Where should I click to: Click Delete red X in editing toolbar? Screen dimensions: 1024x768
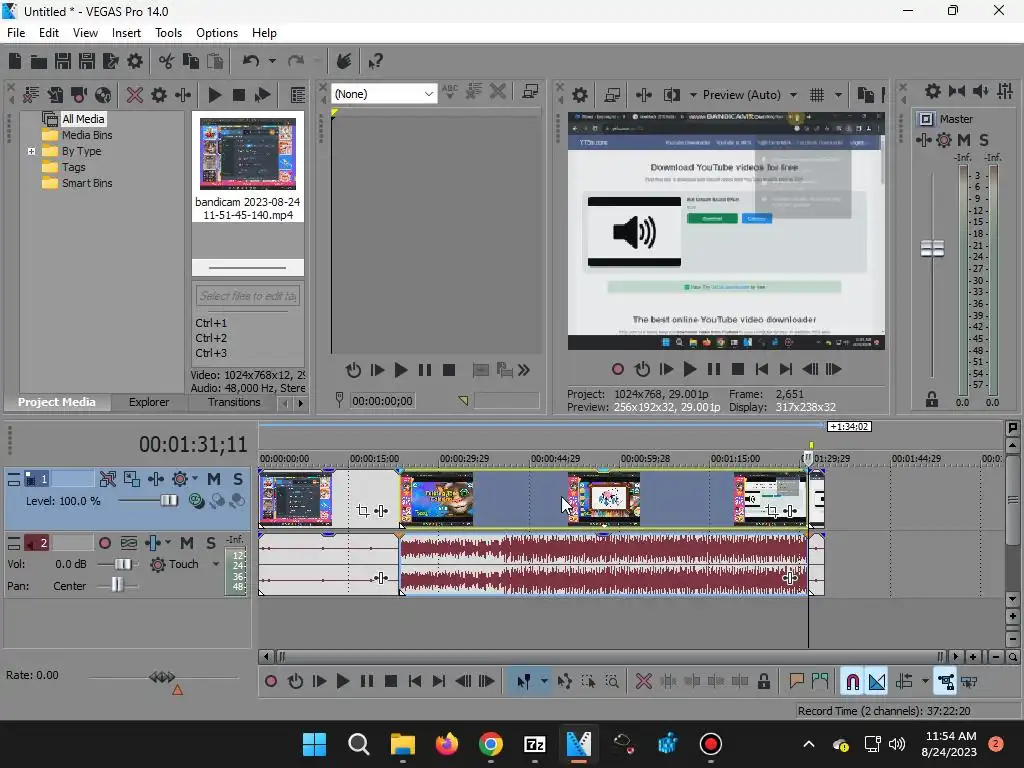tap(644, 682)
